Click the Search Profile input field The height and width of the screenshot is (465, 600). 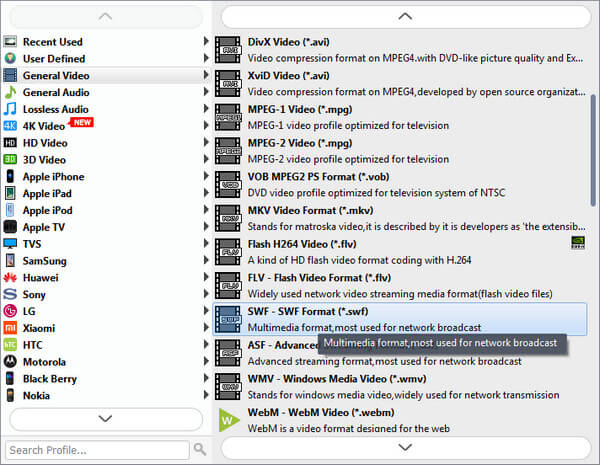(96, 449)
